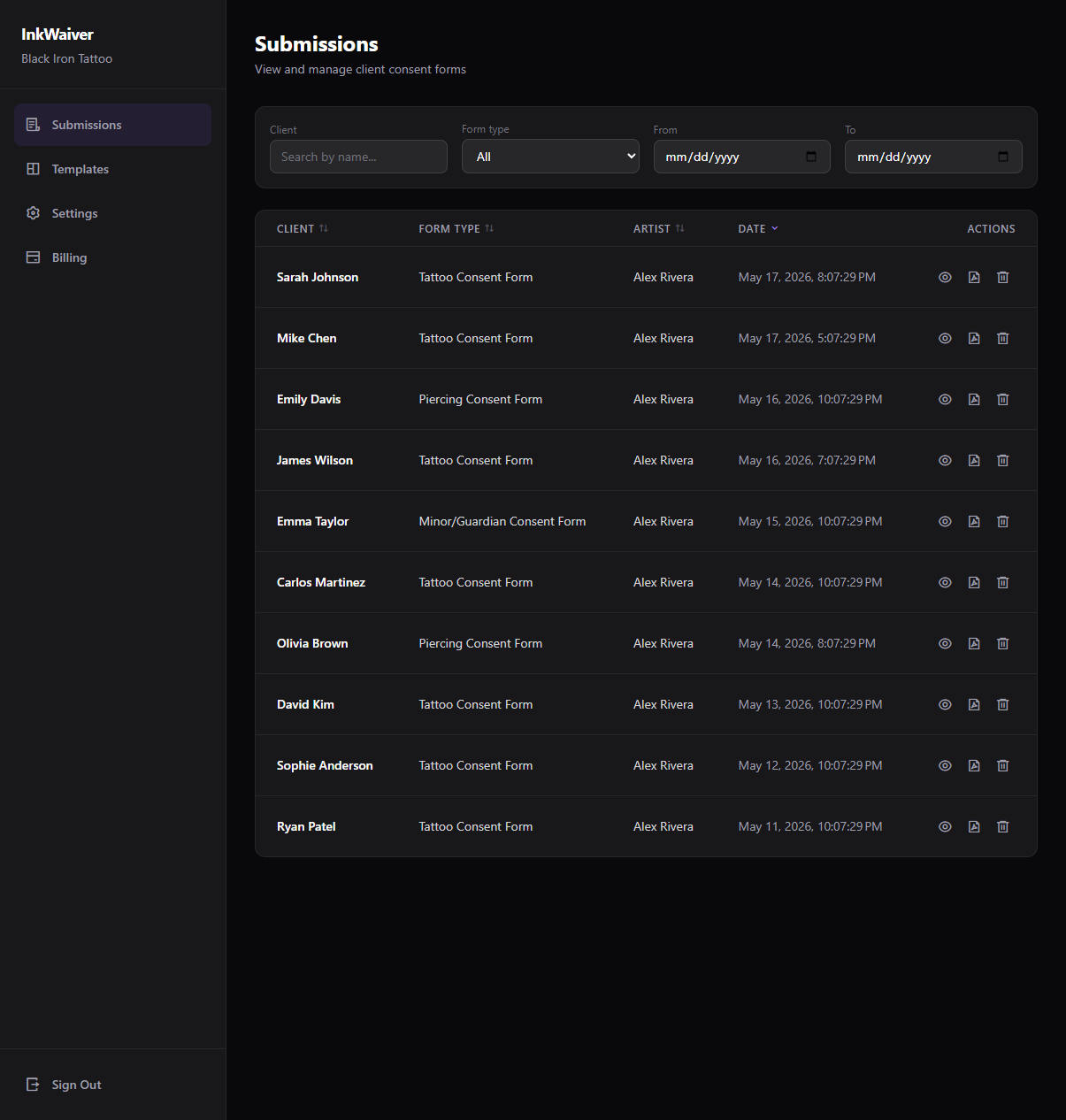This screenshot has width=1066, height=1120.
Task: Sort table by Artist column
Action: (x=659, y=228)
